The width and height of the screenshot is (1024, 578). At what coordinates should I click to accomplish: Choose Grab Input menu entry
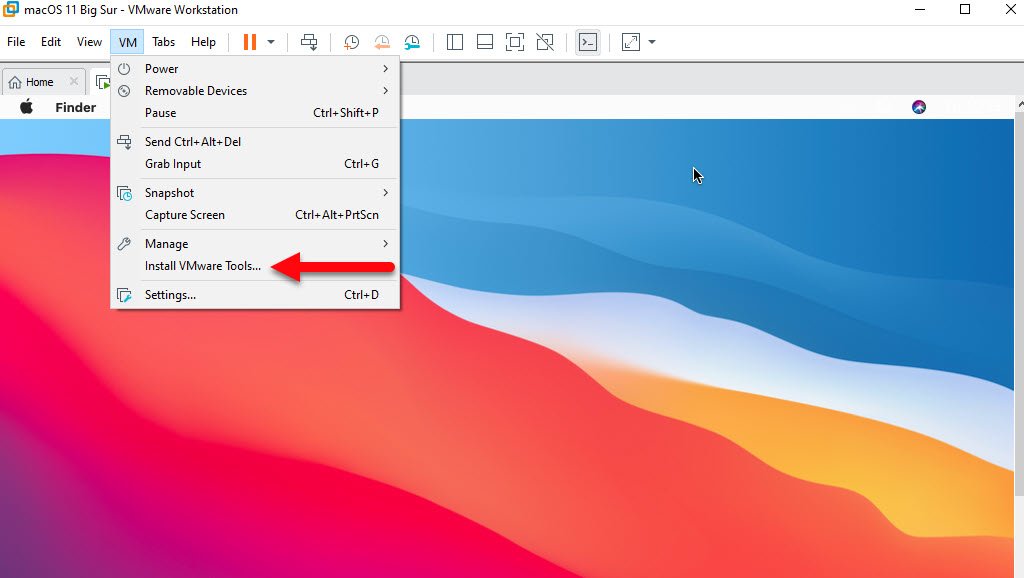(255, 164)
